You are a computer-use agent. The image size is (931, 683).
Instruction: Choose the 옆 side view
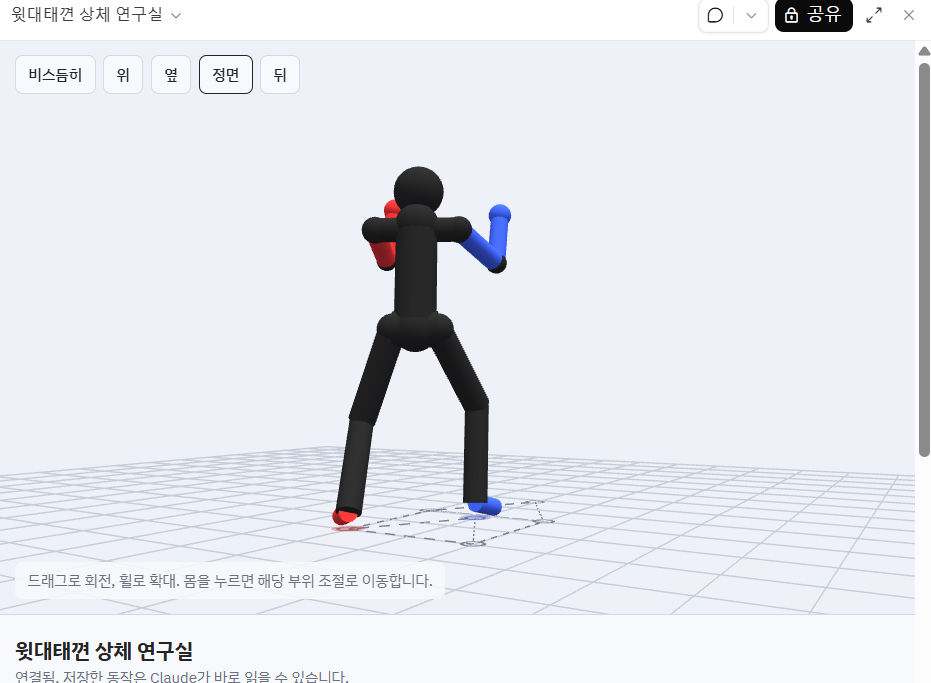tap(171, 75)
